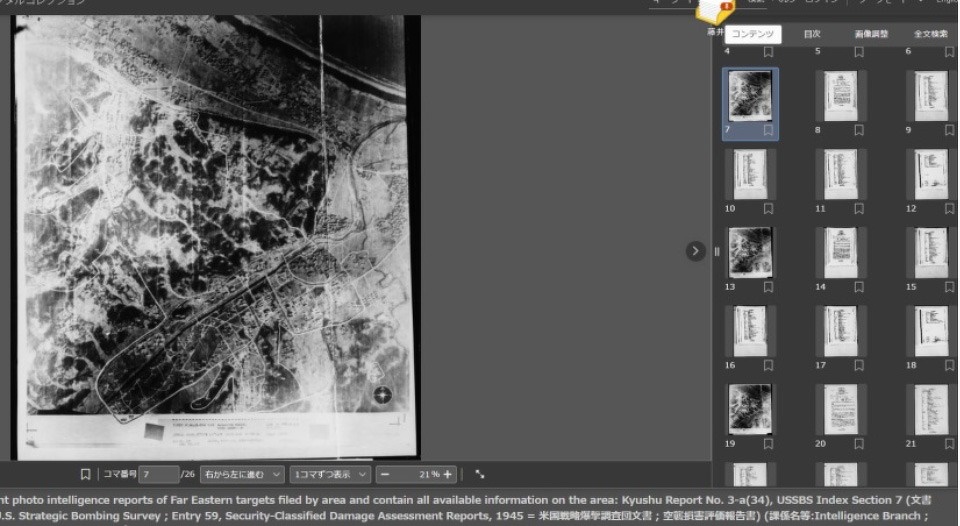Switch to the 目次 tab
The image size is (960, 526).
click(x=812, y=34)
